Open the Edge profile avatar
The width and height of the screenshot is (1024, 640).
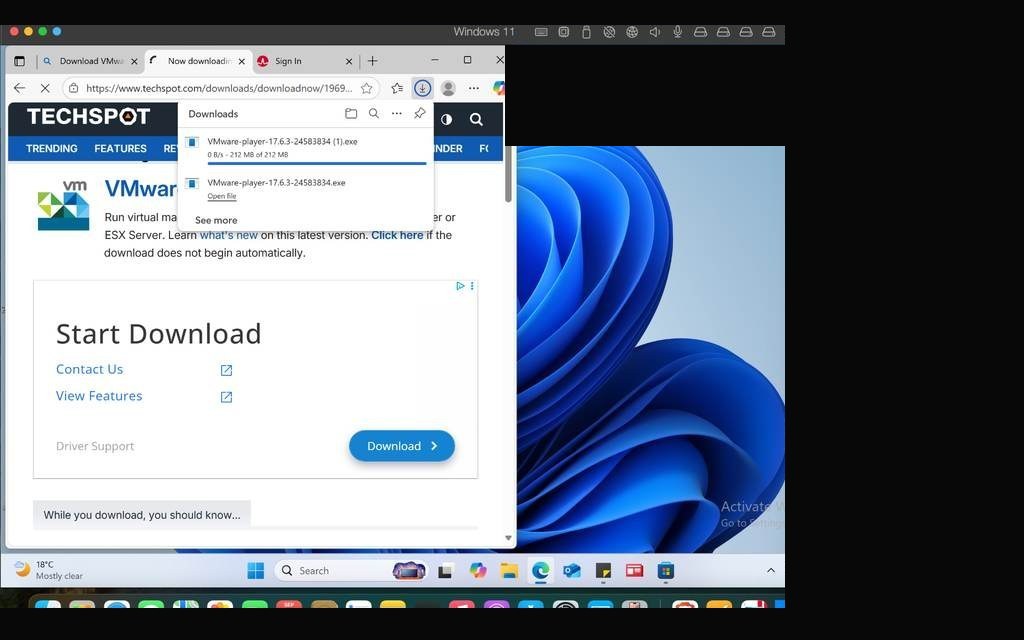click(x=448, y=88)
